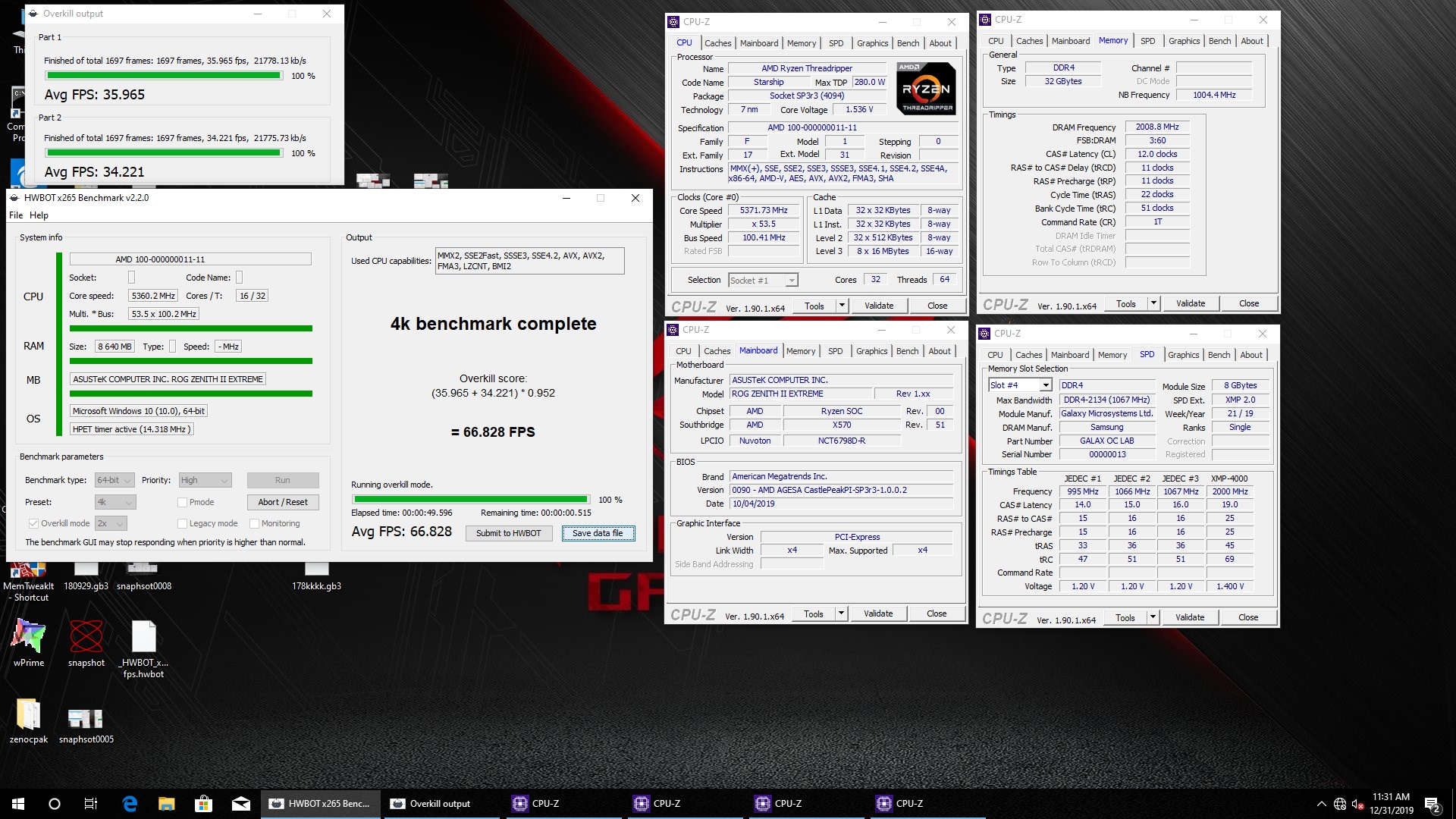Switch to Bench tab in Memory CPU-Z window
Image resolution: width=1456 pixels, height=819 pixels.
pos(1219,41)
